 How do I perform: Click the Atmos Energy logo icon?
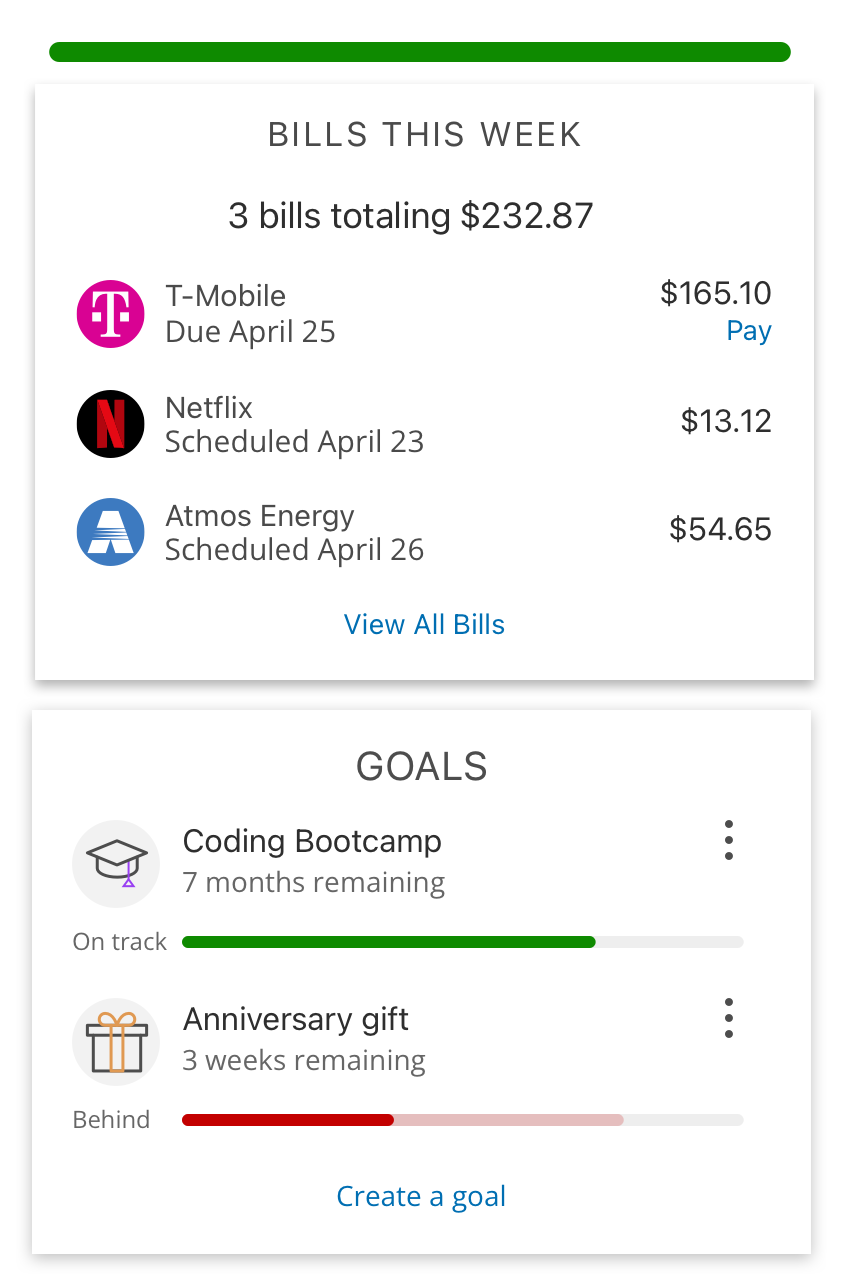(111, 532)
